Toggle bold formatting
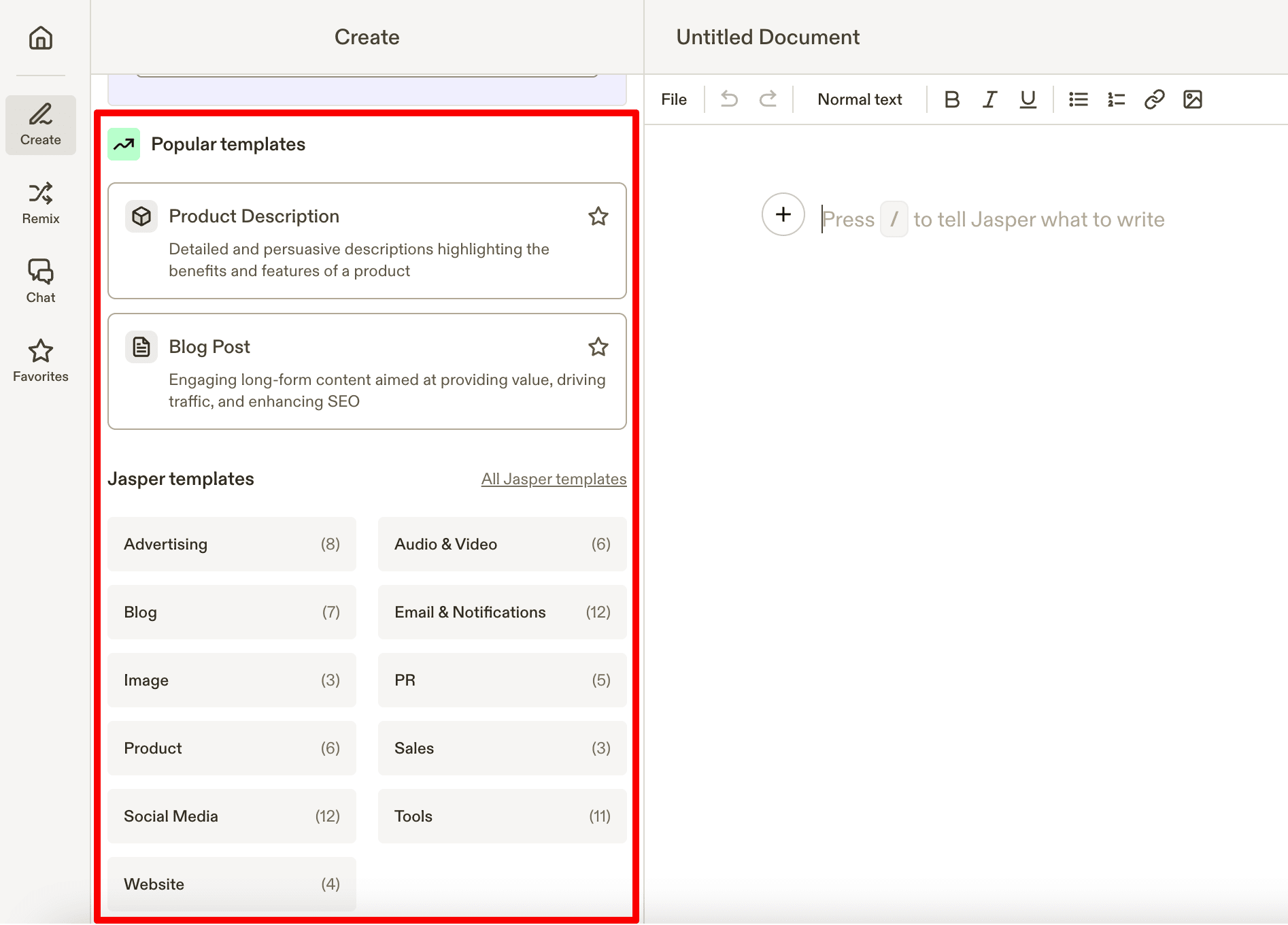 952,99
